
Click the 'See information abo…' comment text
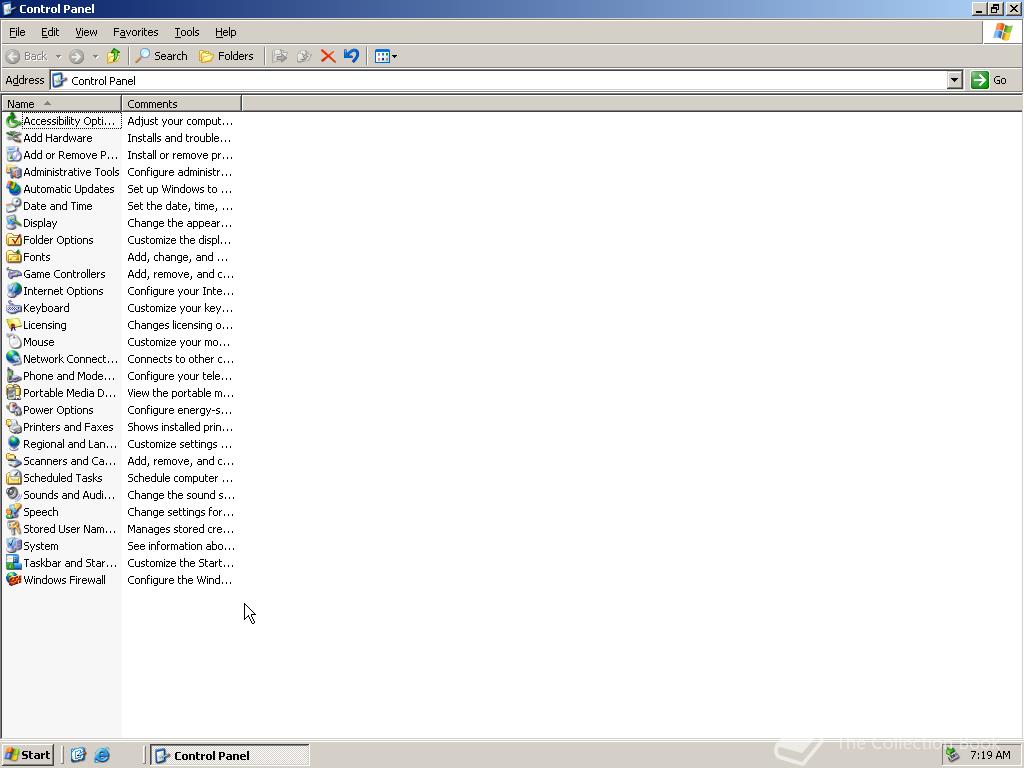pos(181,546)
